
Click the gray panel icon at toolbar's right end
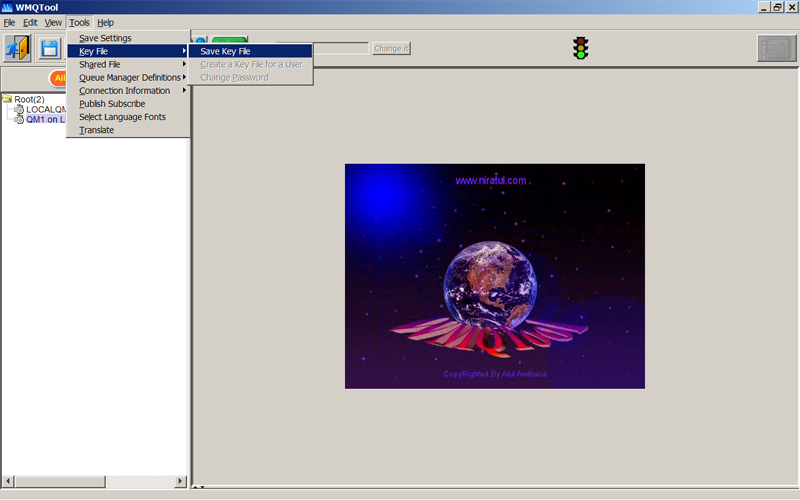(776, 48)
